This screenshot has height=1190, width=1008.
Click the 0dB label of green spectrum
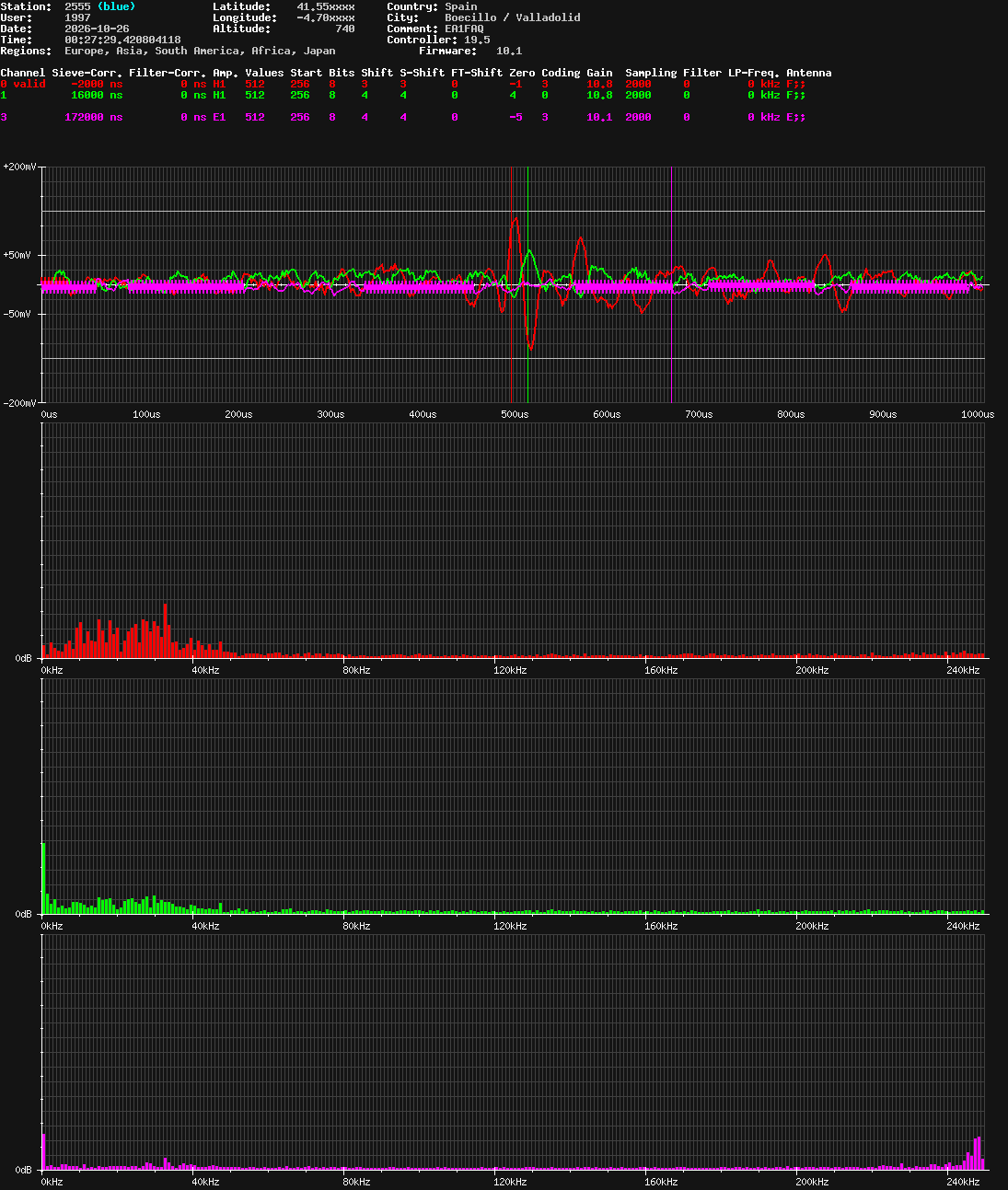24,914
